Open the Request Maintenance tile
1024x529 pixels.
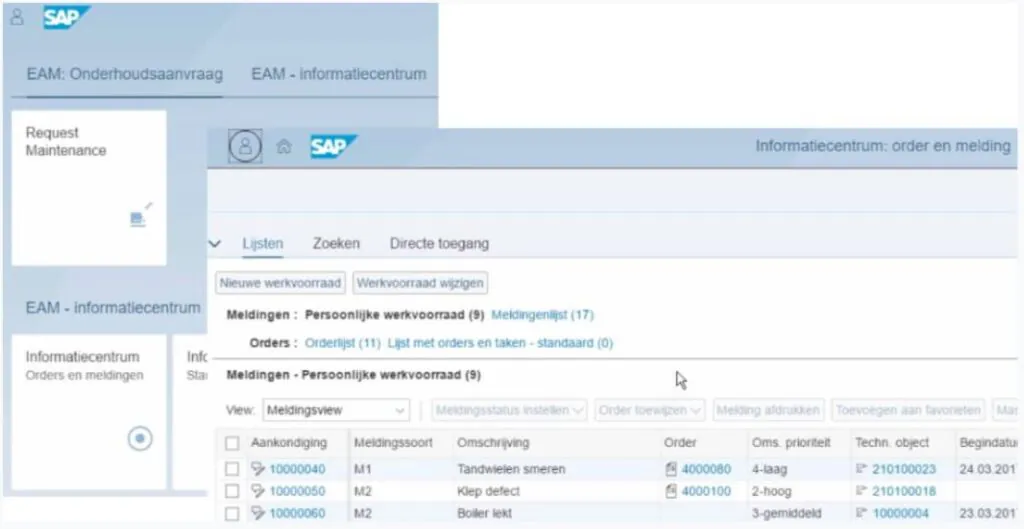click(x=89, y=188)
